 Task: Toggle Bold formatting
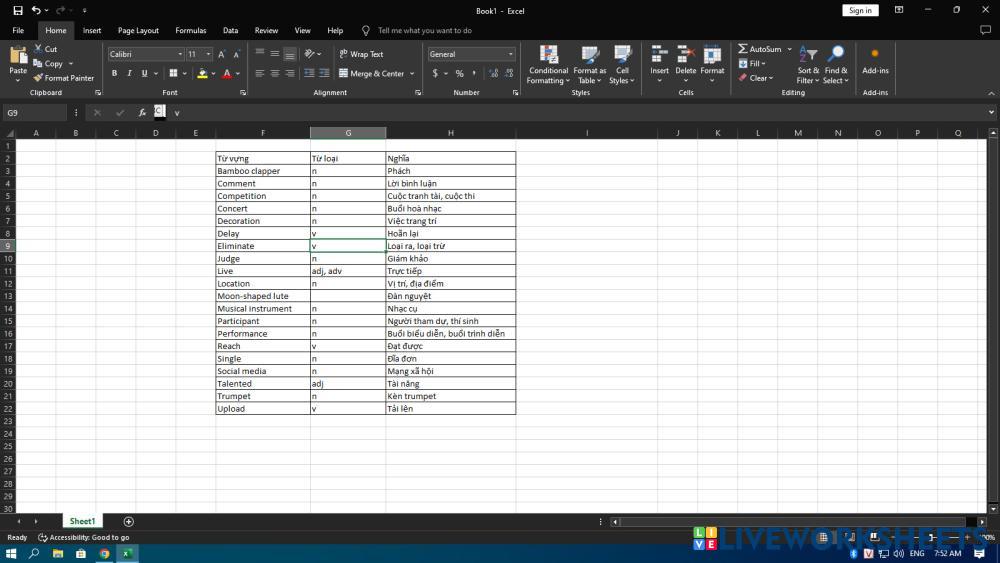click(x=114, y=73)
